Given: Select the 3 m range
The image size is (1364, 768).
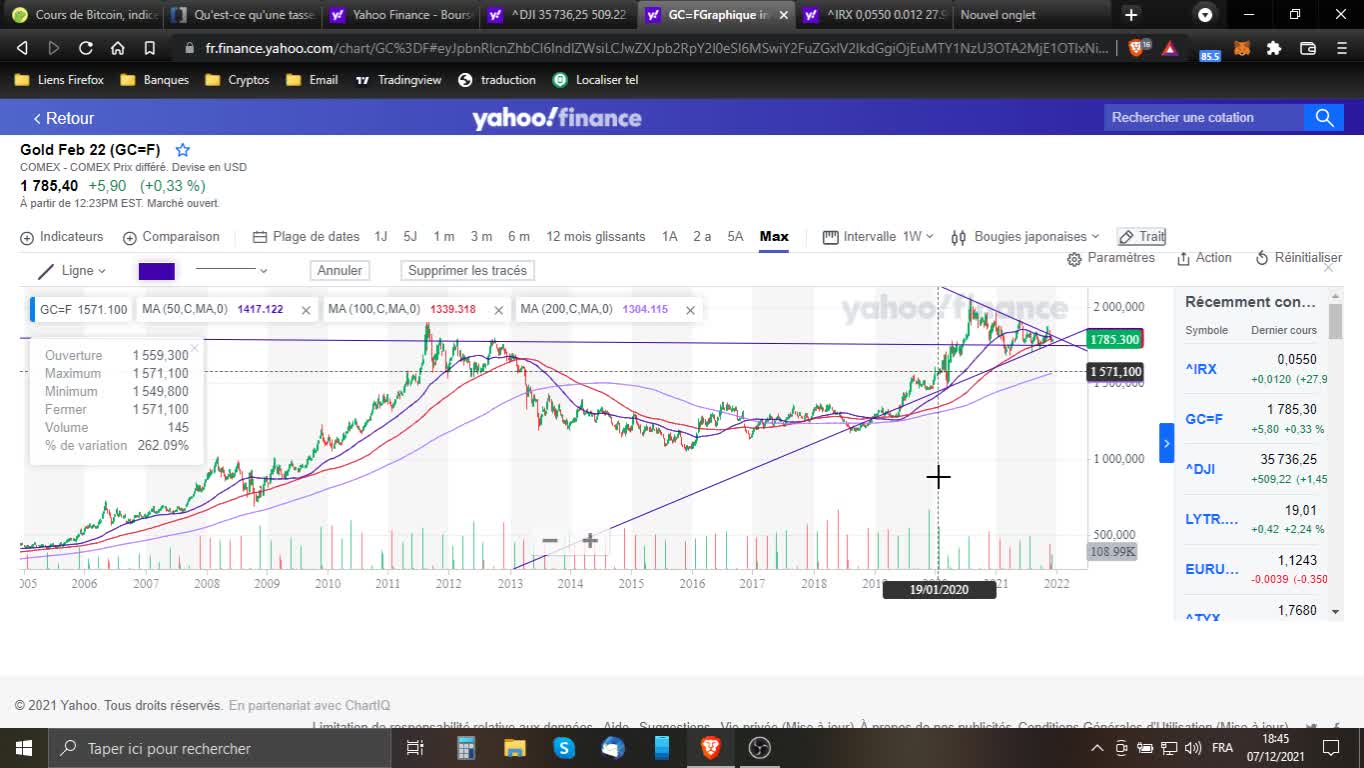Looking at the screenshot, I should pos(481,237).
